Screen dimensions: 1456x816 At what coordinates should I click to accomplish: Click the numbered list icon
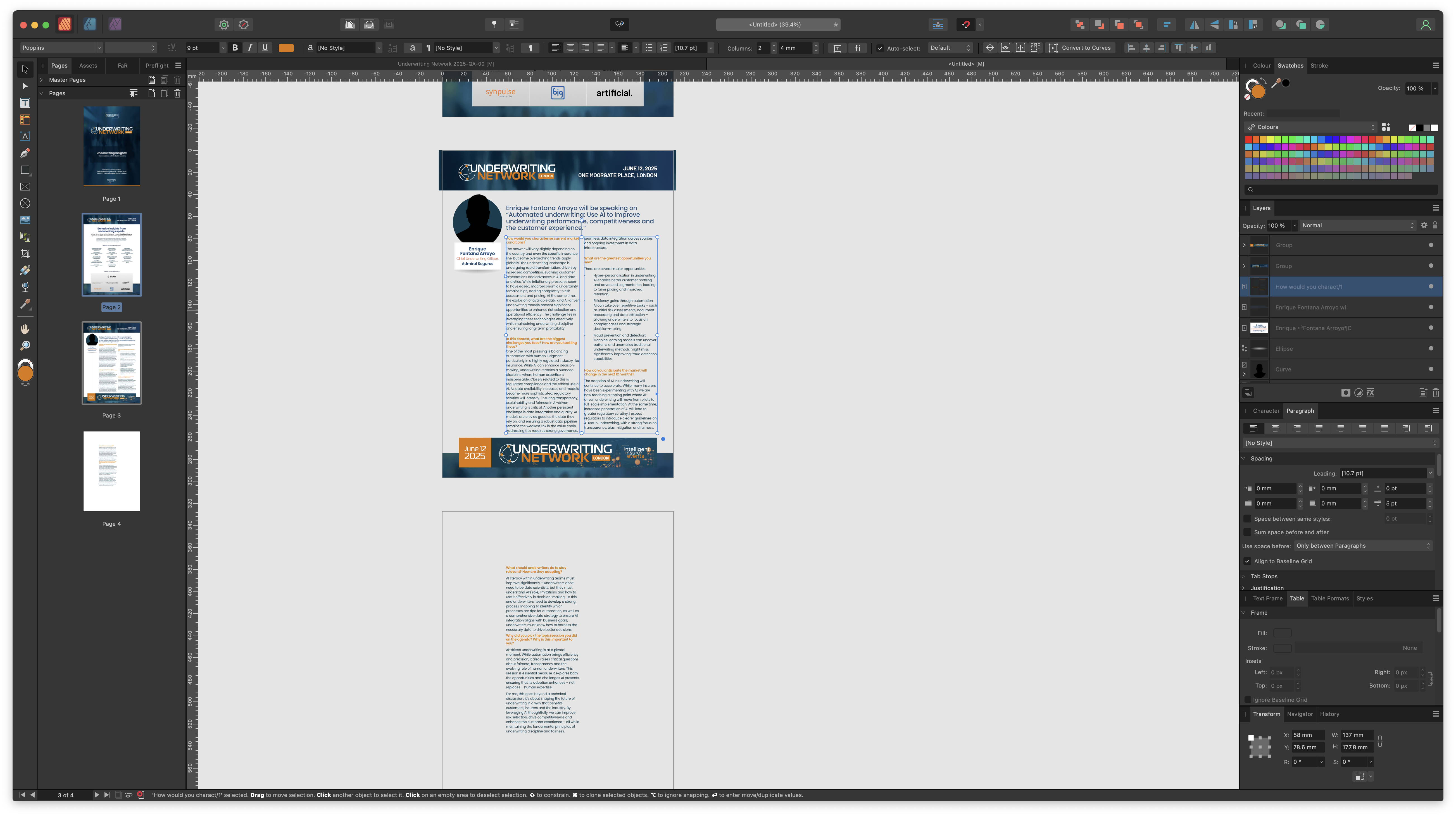pos(664,48)
